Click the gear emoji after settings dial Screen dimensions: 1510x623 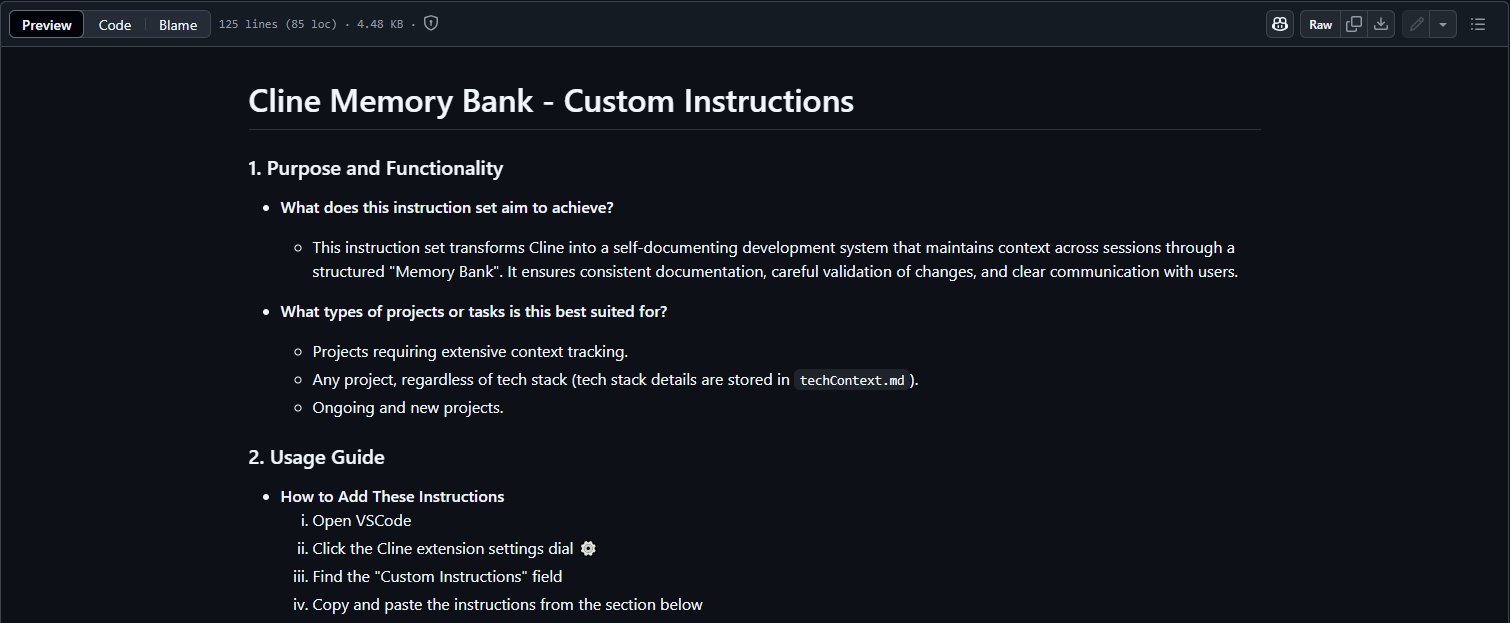[588, 548]
